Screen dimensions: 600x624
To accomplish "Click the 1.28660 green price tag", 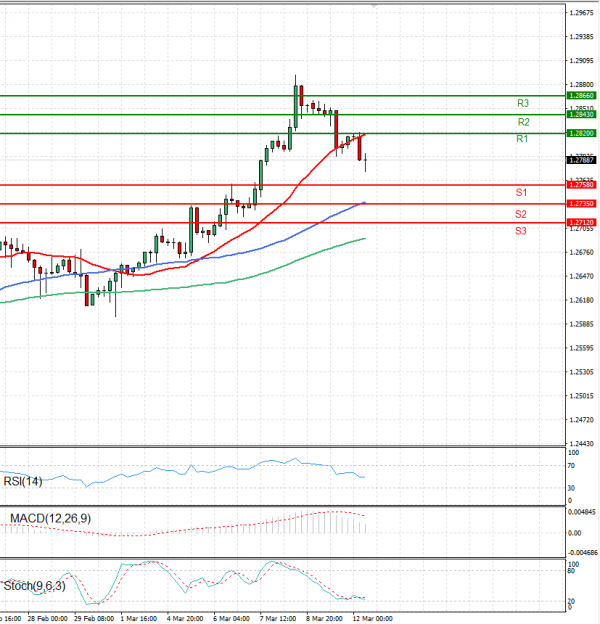I will (581, 96).
